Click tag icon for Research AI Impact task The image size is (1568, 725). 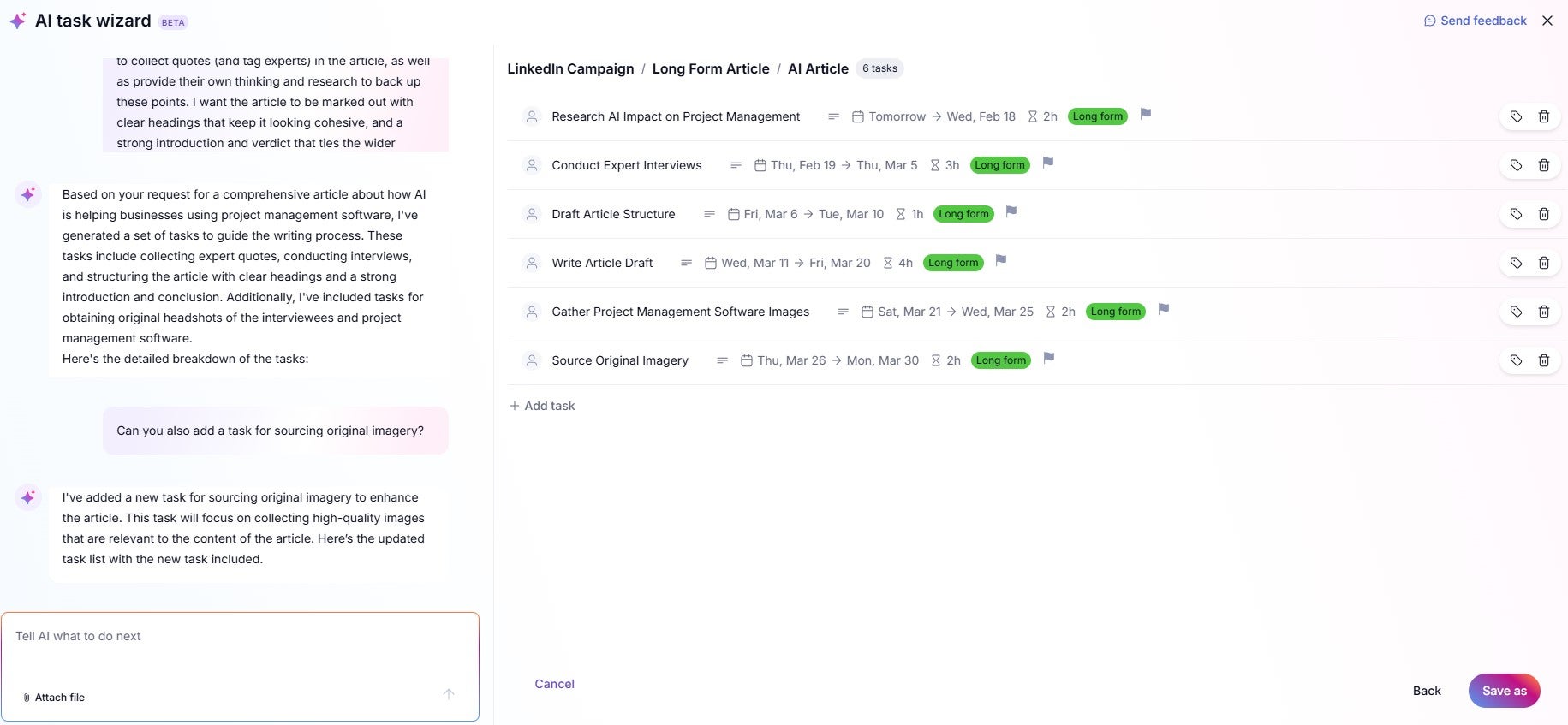1516,116
